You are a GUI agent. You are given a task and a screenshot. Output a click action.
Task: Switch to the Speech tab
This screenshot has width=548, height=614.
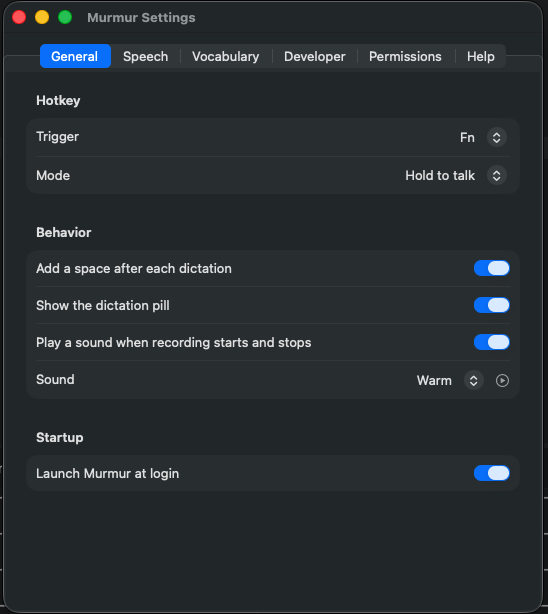point(146,56)
